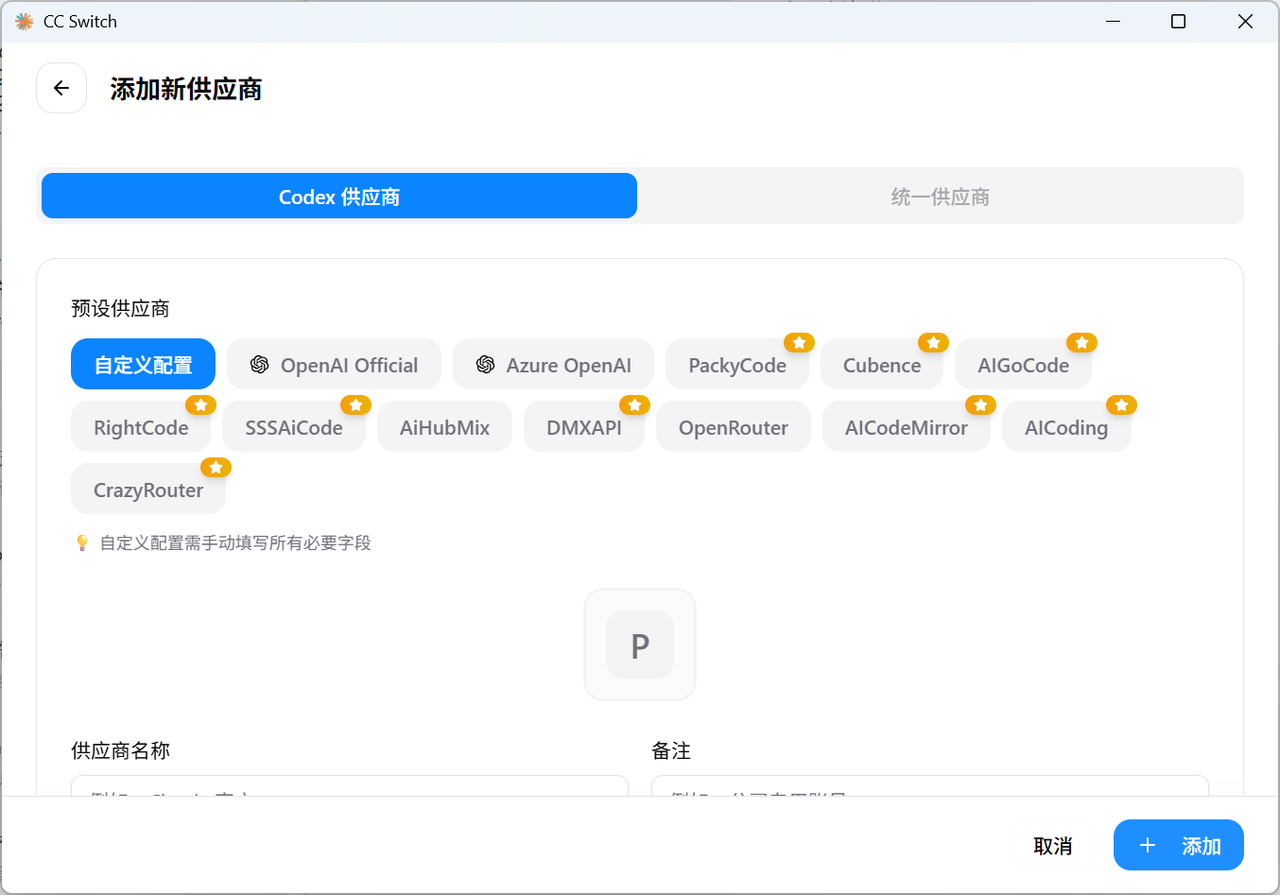Pick the AiHubMix preset
Screen dimensions: 1280x895
click(445, 427)
